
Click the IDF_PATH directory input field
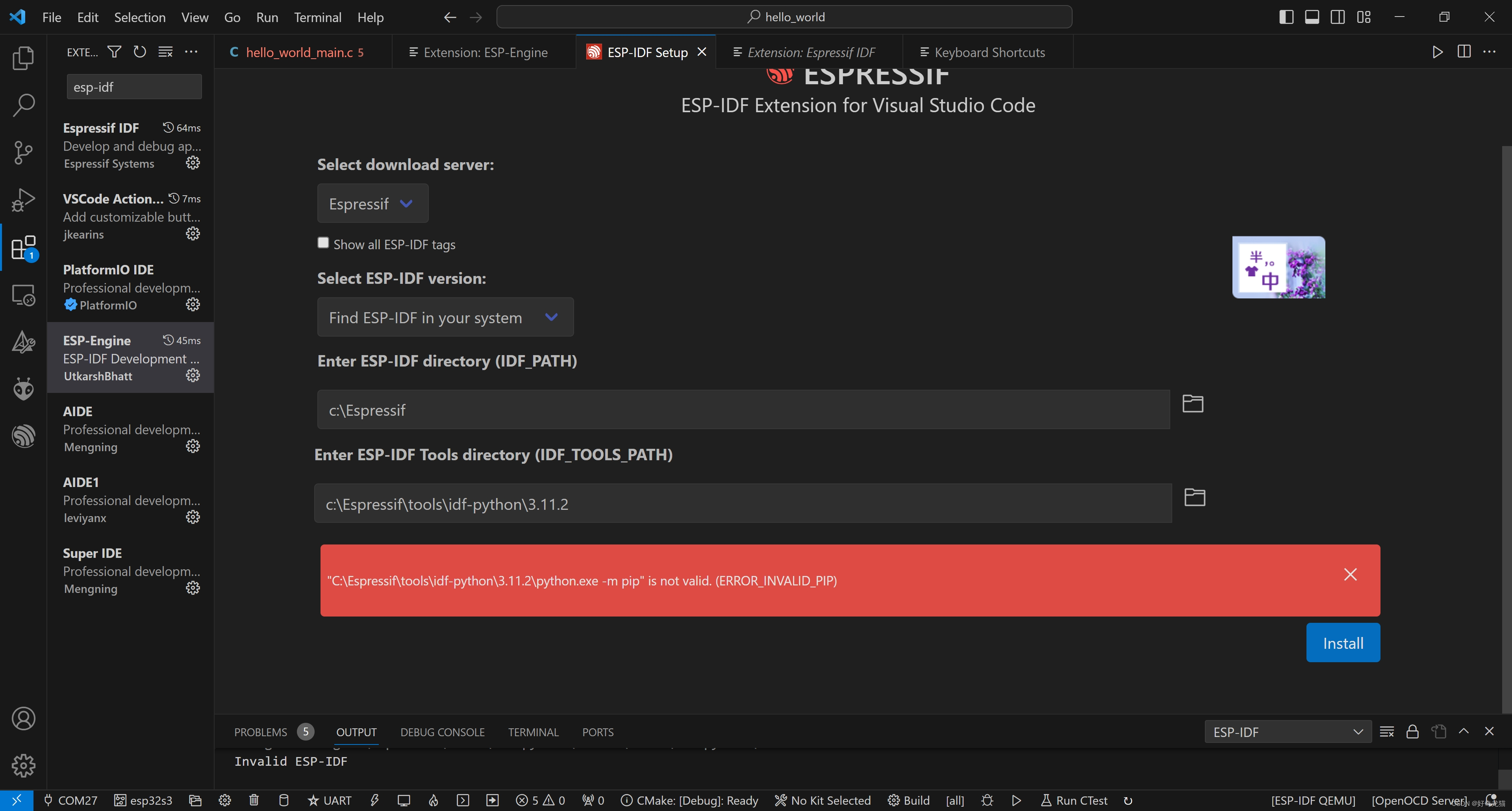pyautogui.click(x=743, y=410)
